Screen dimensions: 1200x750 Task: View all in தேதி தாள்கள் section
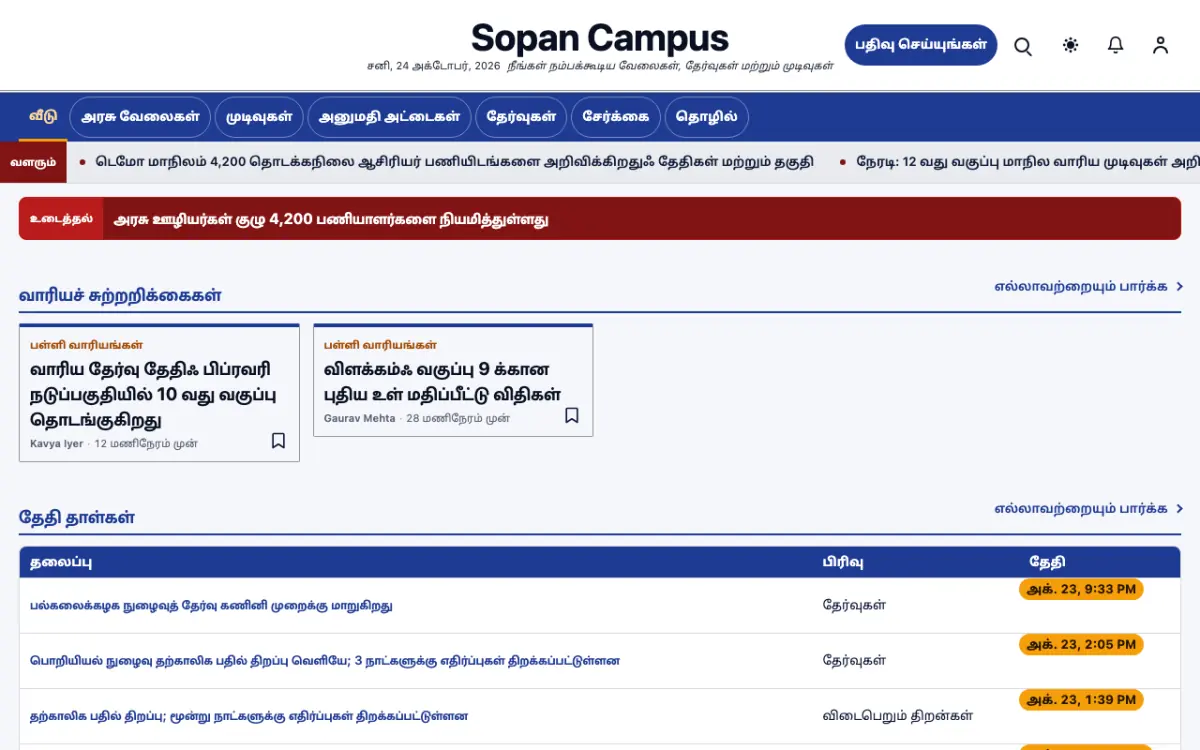(1088, 508)
